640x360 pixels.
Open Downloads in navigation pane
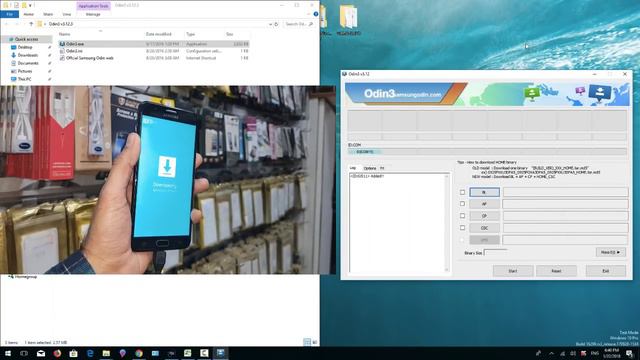(27, 55)
